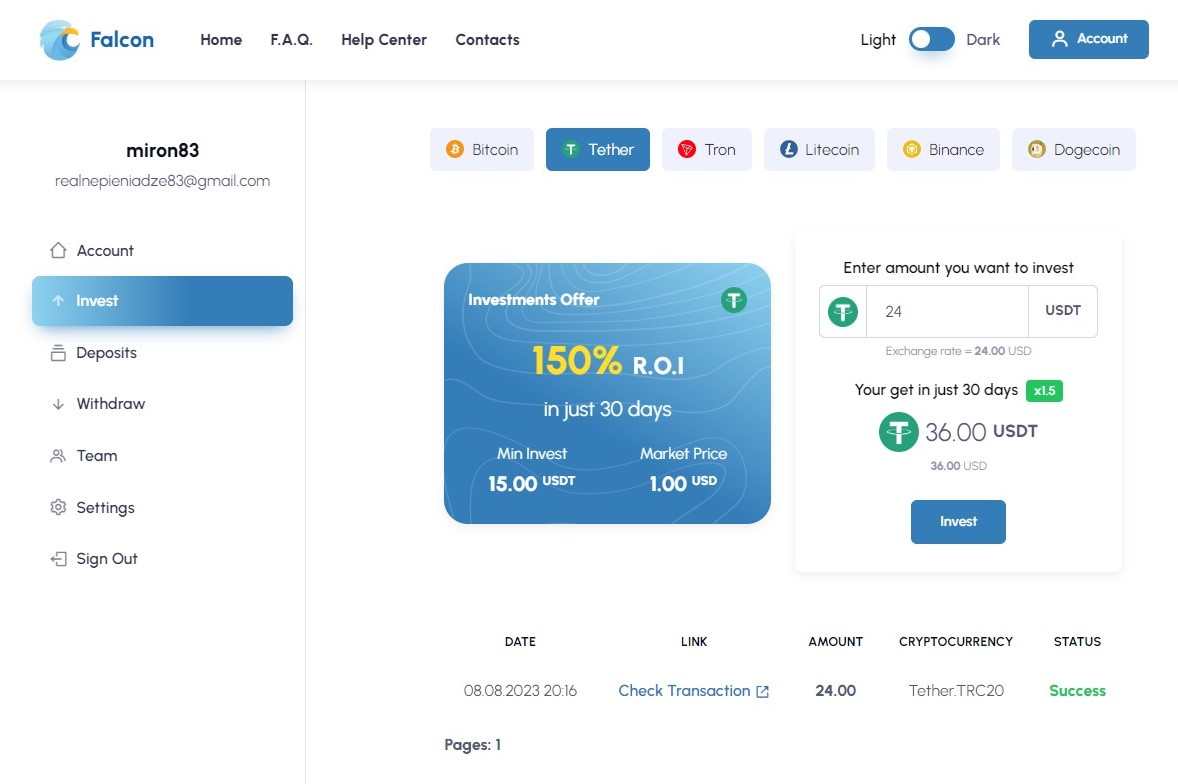Select the Light theme label
The height and width of the screenshot is (784, 1178).
point(878,40)
